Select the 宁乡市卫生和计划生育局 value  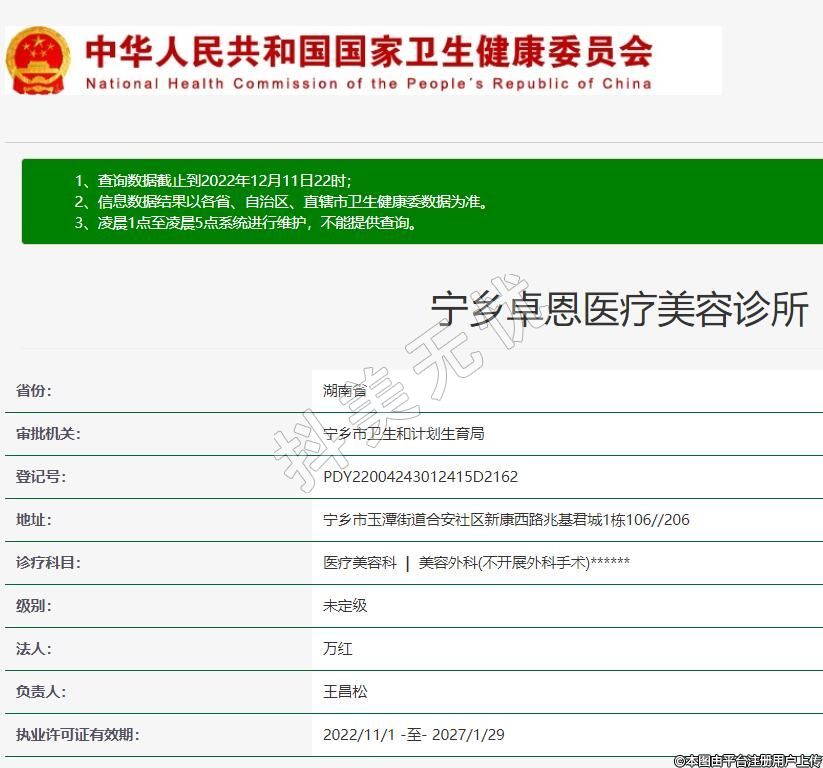[x=404, y=434]
